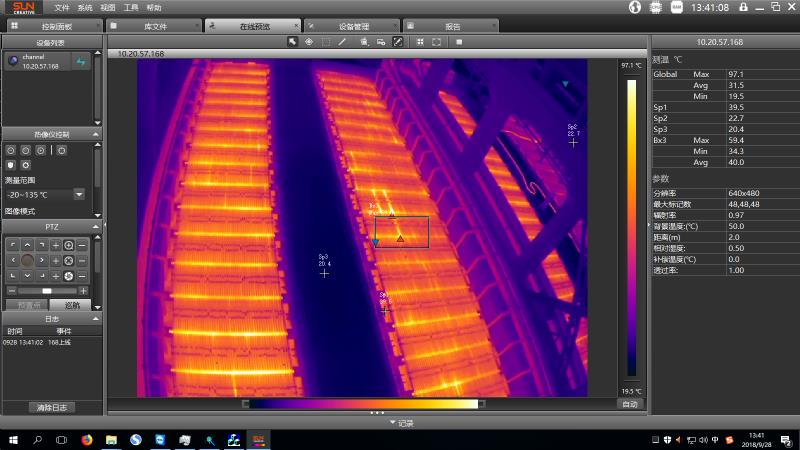Collapse the PTZ panel
800x450 pixels.
(x=95, y=226)
